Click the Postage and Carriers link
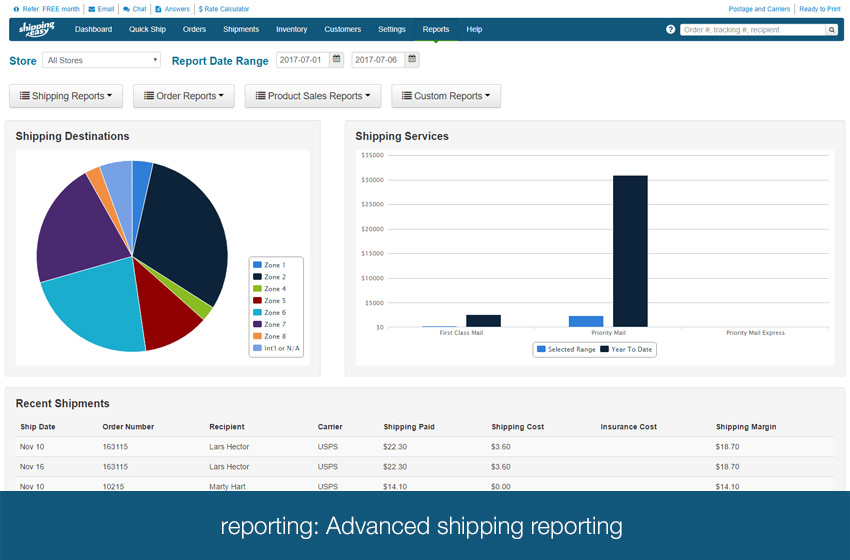Screen dimensions: 850x560 coord(759,9)
